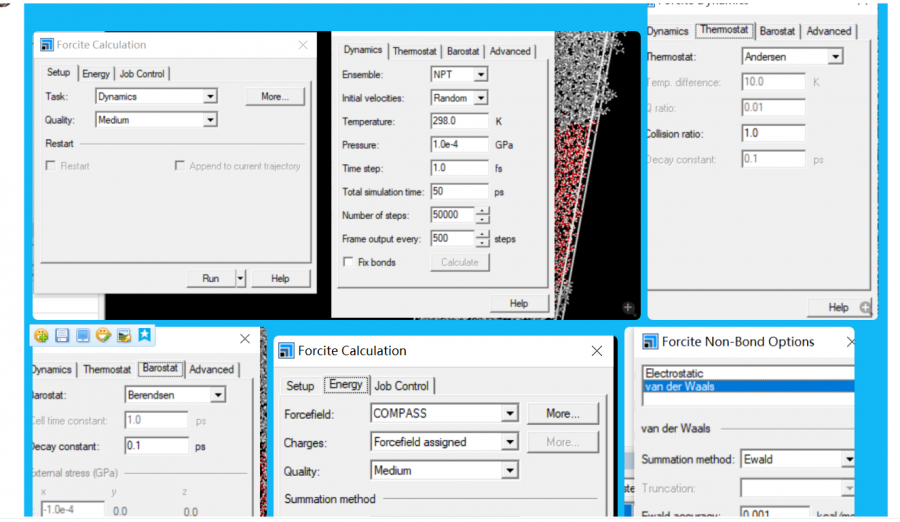Image resolution: width=900 pixels, height=522 pixels.
Task: Click the Pressure field showing 1.0e-4
Action: point(459,145)
